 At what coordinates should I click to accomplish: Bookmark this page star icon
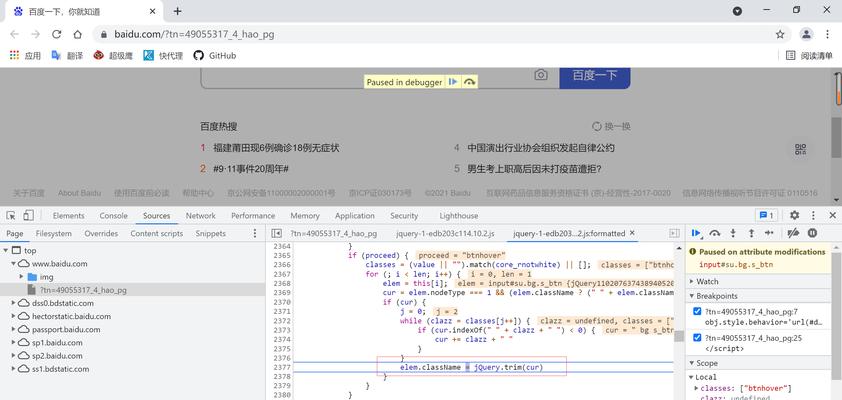tap(780, 34)
